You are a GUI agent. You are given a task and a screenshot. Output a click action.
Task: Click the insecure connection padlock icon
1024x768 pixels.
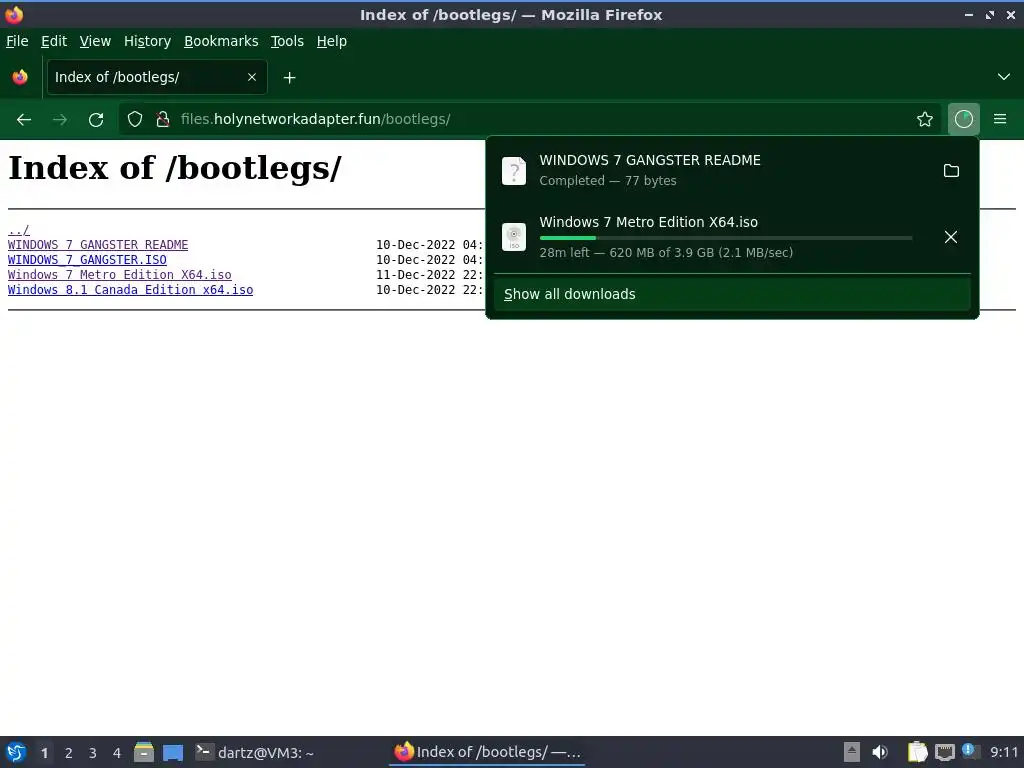pyautogui.click(x=163, y=119)
